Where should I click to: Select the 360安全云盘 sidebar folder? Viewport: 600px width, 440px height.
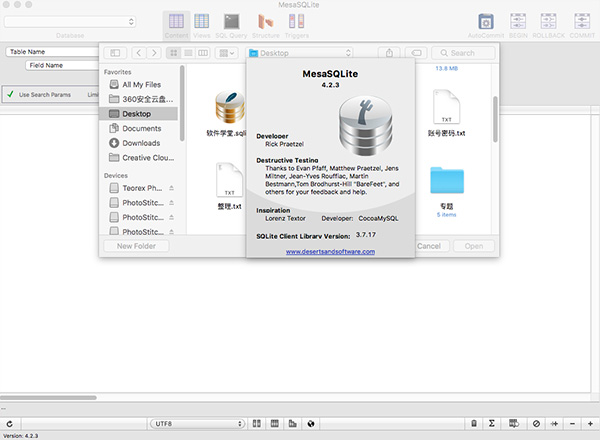coord(140,99)
